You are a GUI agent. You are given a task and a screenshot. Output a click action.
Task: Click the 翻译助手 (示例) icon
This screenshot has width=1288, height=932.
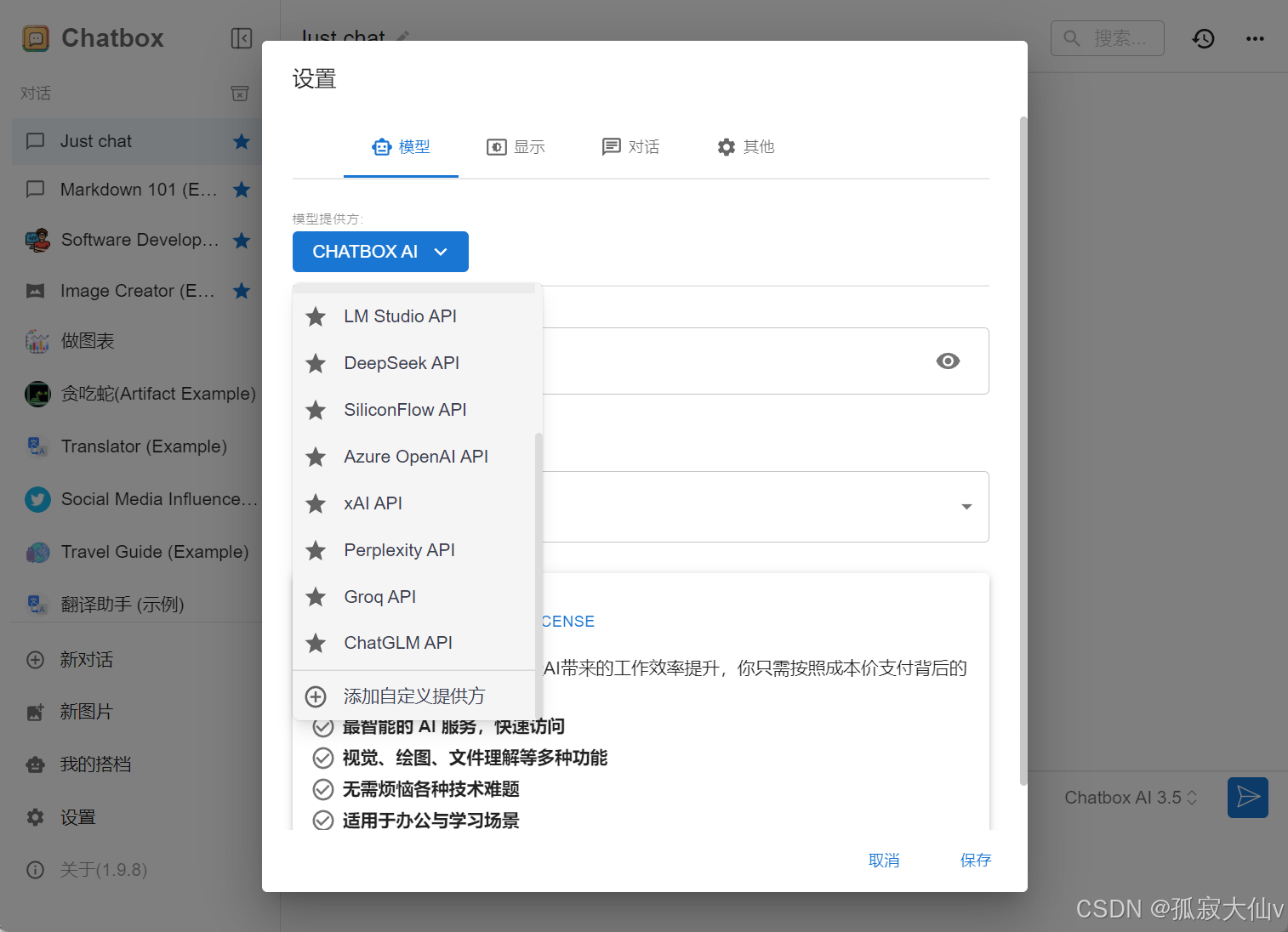pos(37,605)
